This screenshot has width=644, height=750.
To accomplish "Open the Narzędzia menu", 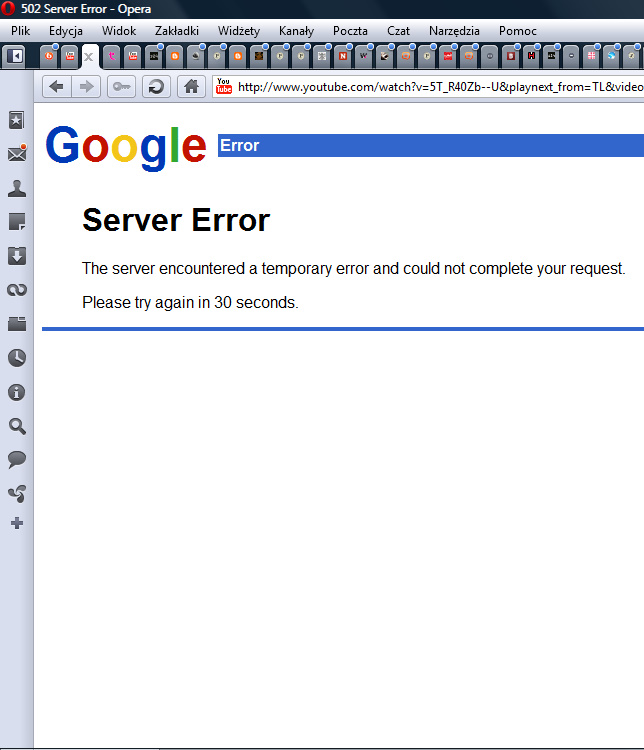I will pos(454,31).
